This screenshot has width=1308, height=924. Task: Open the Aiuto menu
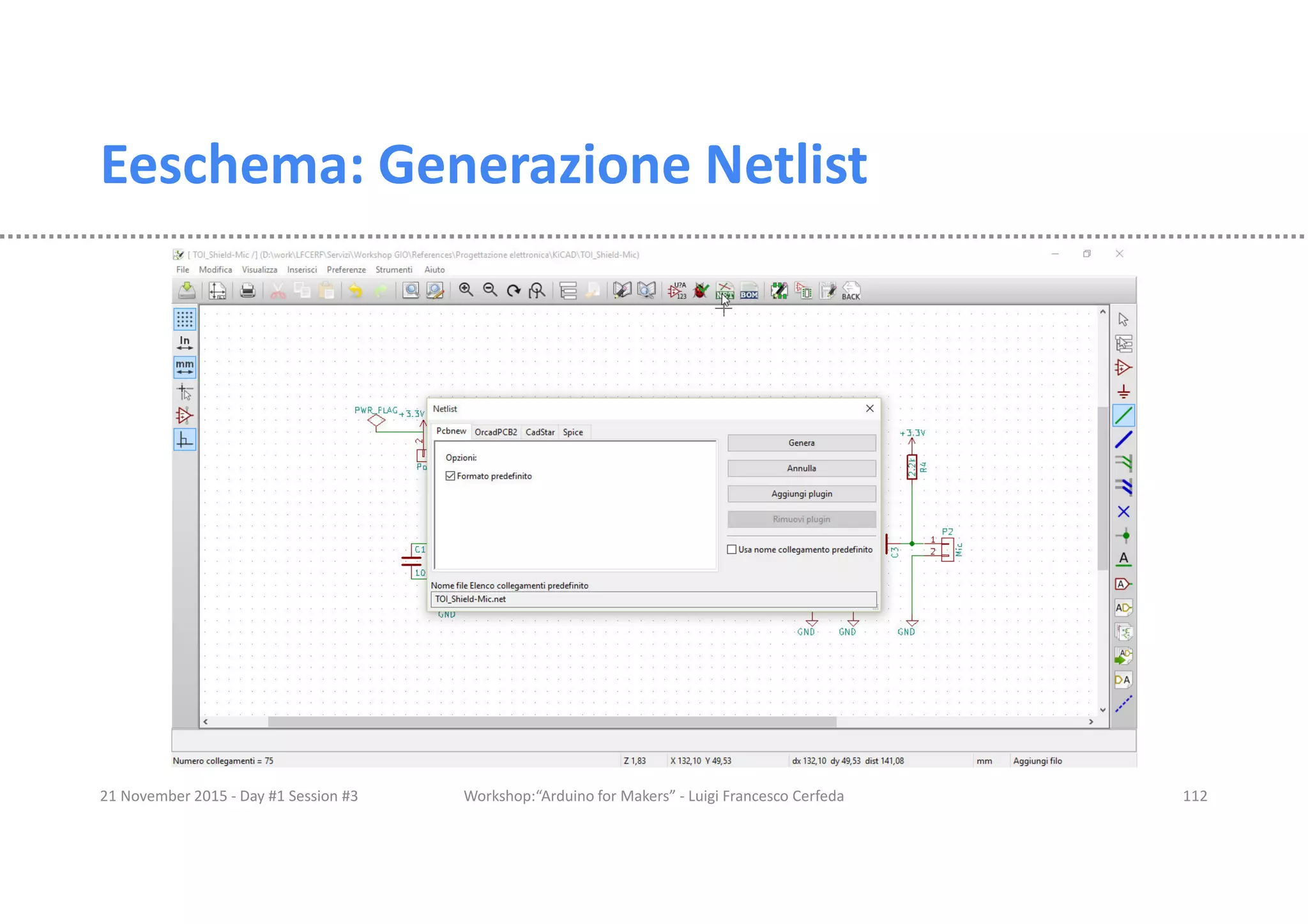(x=434, y=270)
